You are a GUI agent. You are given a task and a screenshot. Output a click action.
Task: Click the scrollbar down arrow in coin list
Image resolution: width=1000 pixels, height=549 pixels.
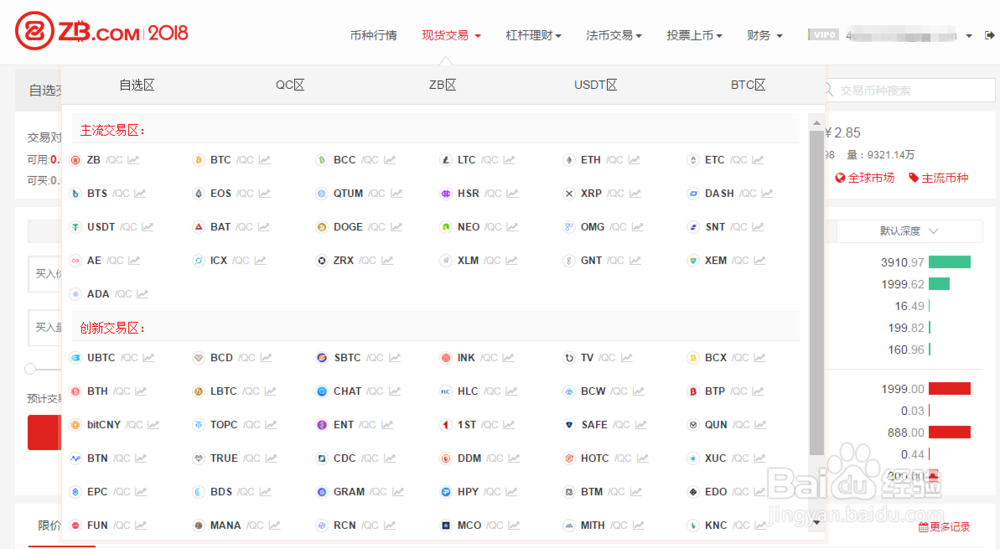pos(816,522)
